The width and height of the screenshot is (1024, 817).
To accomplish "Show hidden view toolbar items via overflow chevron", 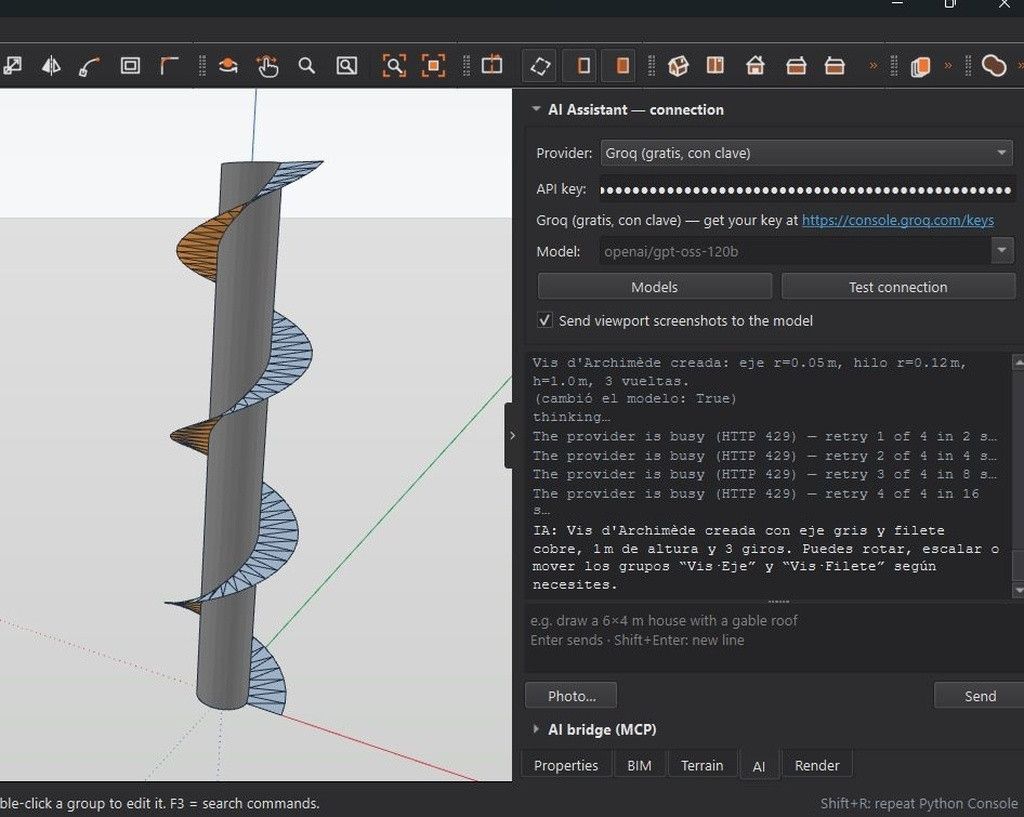I will click(872, 65).
